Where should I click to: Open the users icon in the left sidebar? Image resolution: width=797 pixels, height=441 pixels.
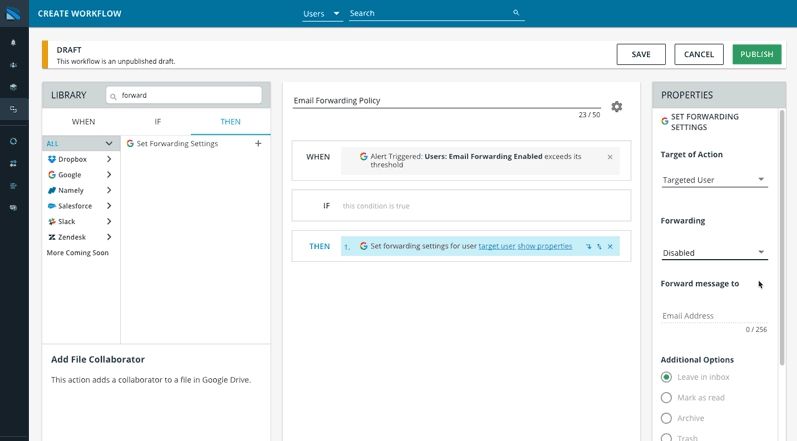click(13, 65)
